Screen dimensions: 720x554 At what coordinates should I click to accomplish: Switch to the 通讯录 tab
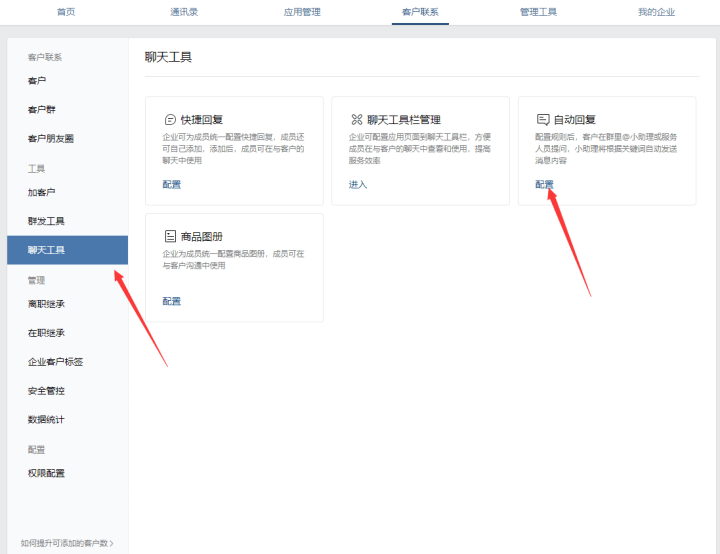(184, 12)
